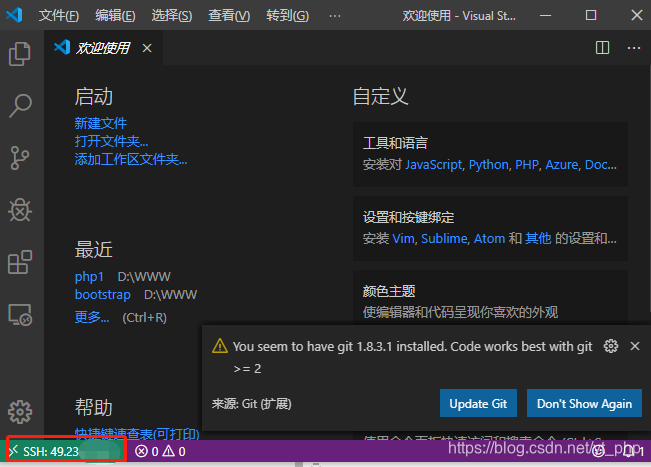
Task: Open the 选择(S) menu
Action: pyautogui.click(x=171, y=16)
